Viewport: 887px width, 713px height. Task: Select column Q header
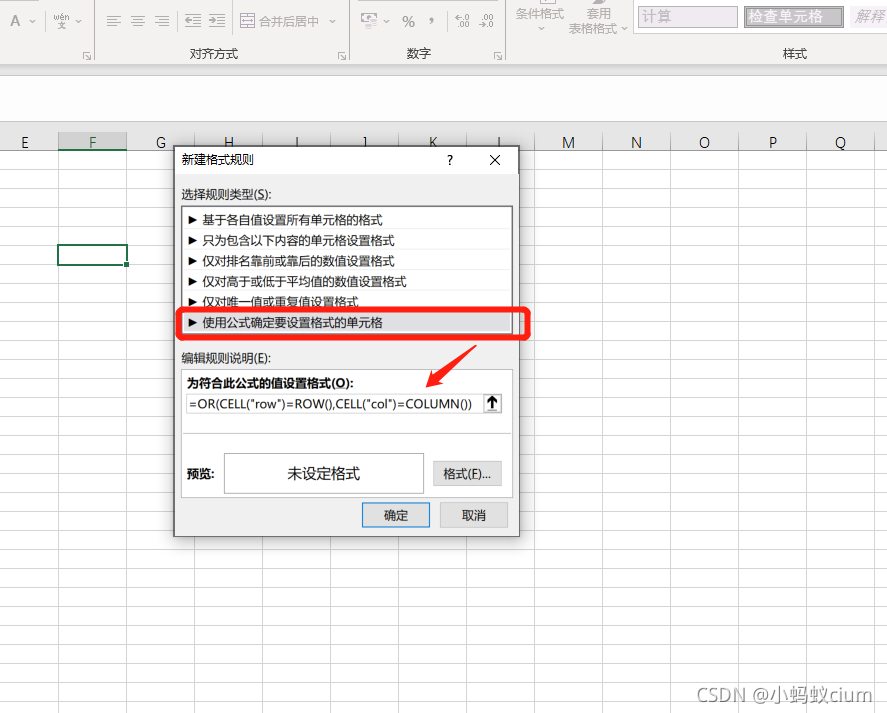[x=841, y=142]
